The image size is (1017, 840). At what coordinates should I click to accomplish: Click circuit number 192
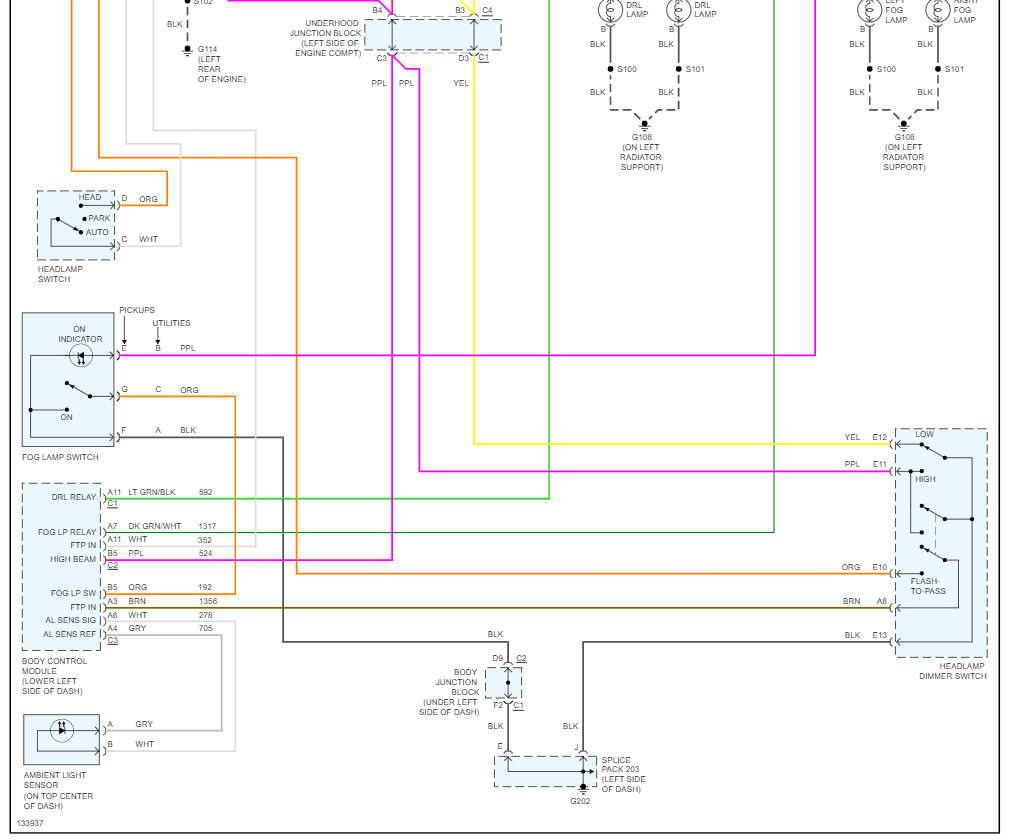click(x=205, y=587)
